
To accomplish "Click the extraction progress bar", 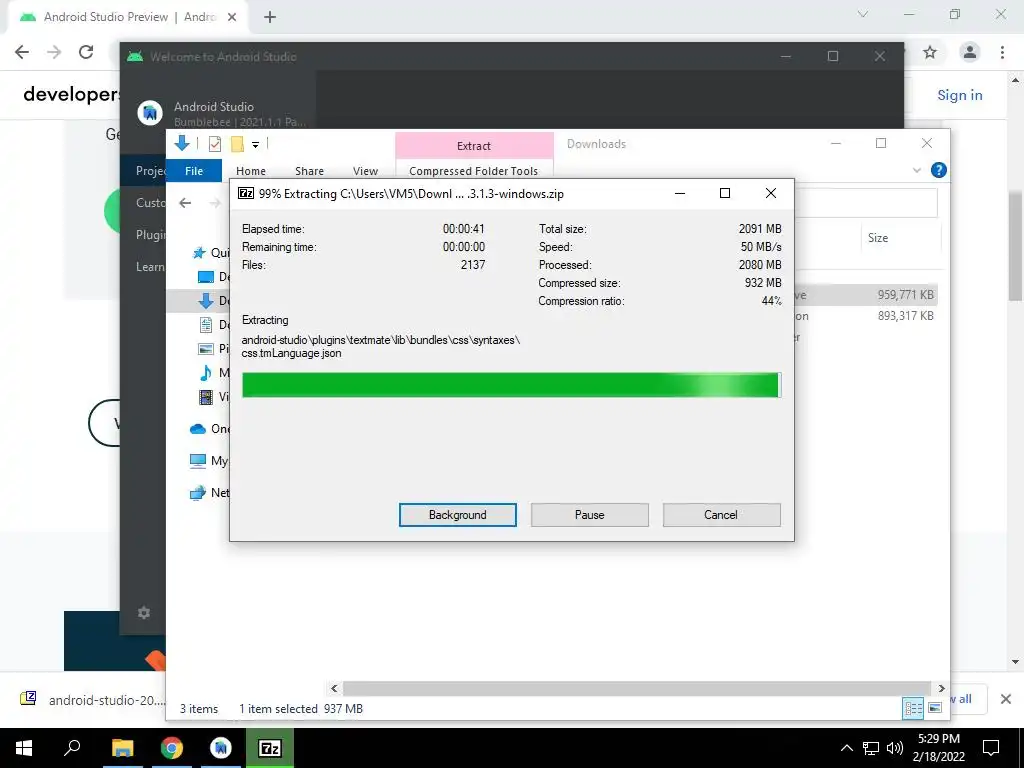I will (511, 385).
